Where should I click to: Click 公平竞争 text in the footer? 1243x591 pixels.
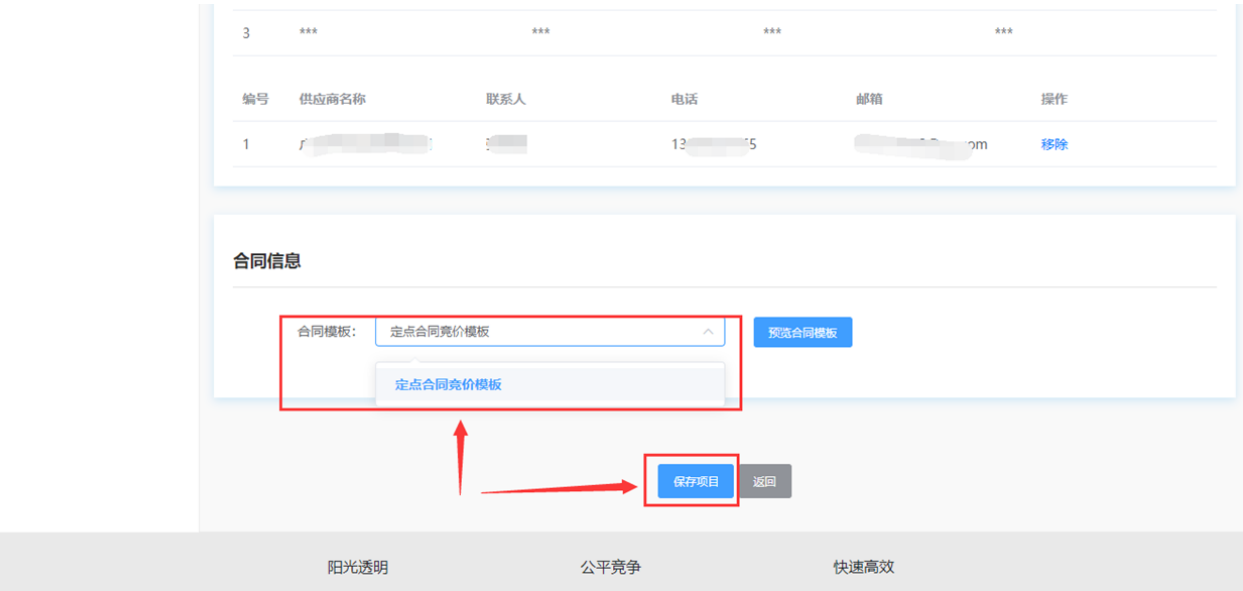point(611,567)
